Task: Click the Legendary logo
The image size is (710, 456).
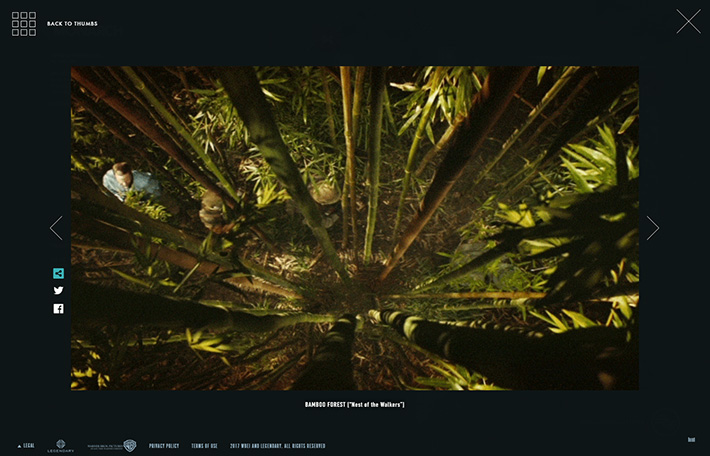Action: click(x=61, y=446)
